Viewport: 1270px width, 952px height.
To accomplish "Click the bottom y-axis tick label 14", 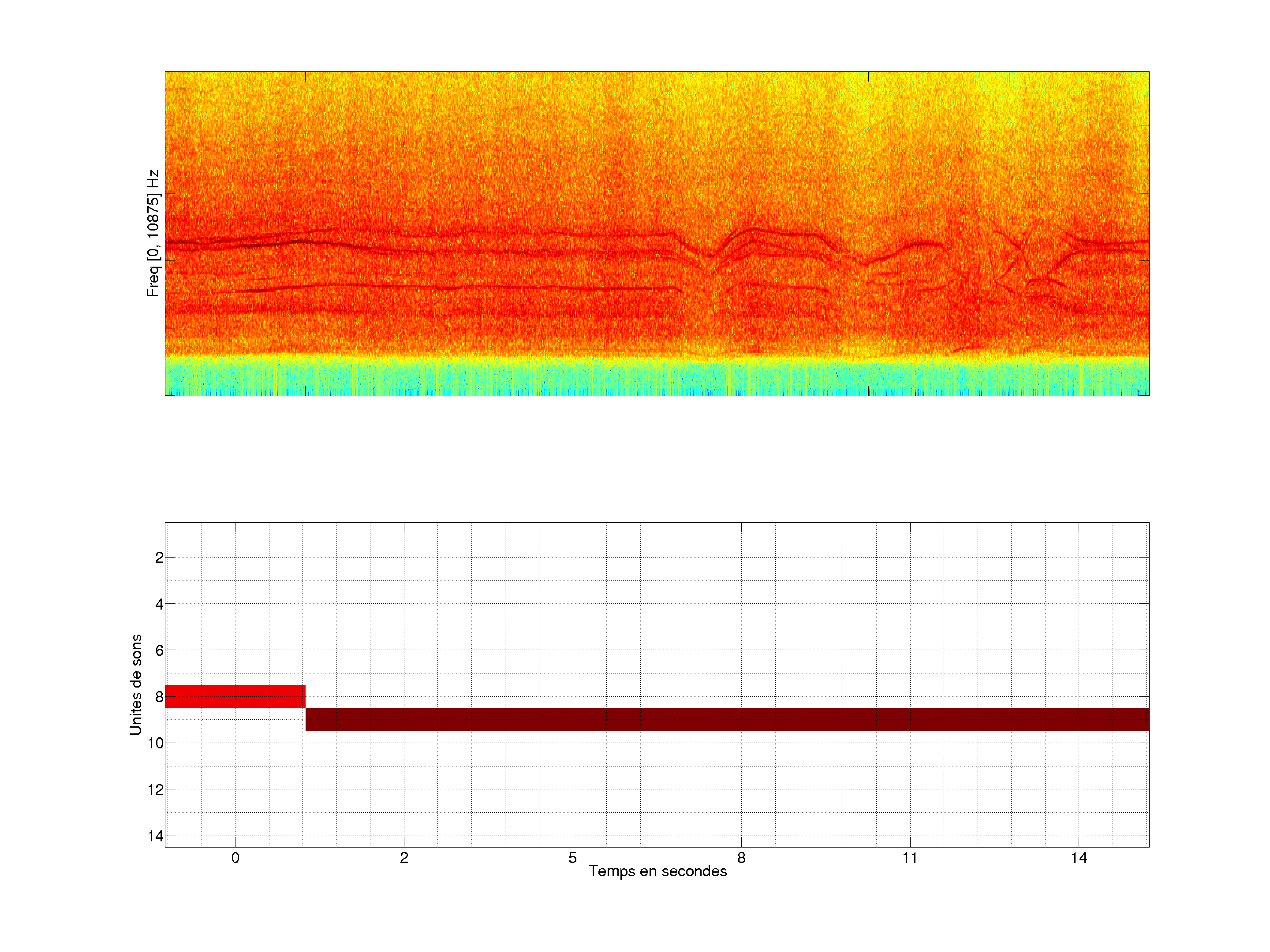I will point(156,836).
